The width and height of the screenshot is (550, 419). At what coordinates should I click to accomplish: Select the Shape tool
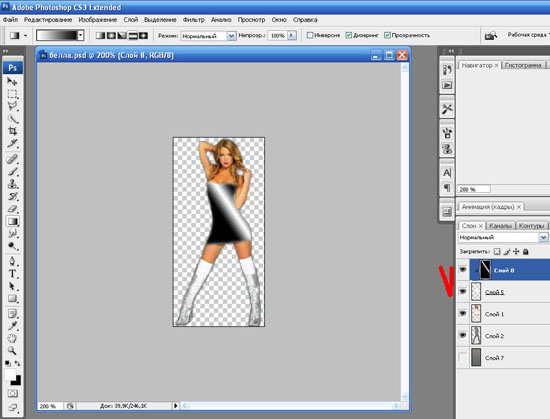[x=12, y=298]
